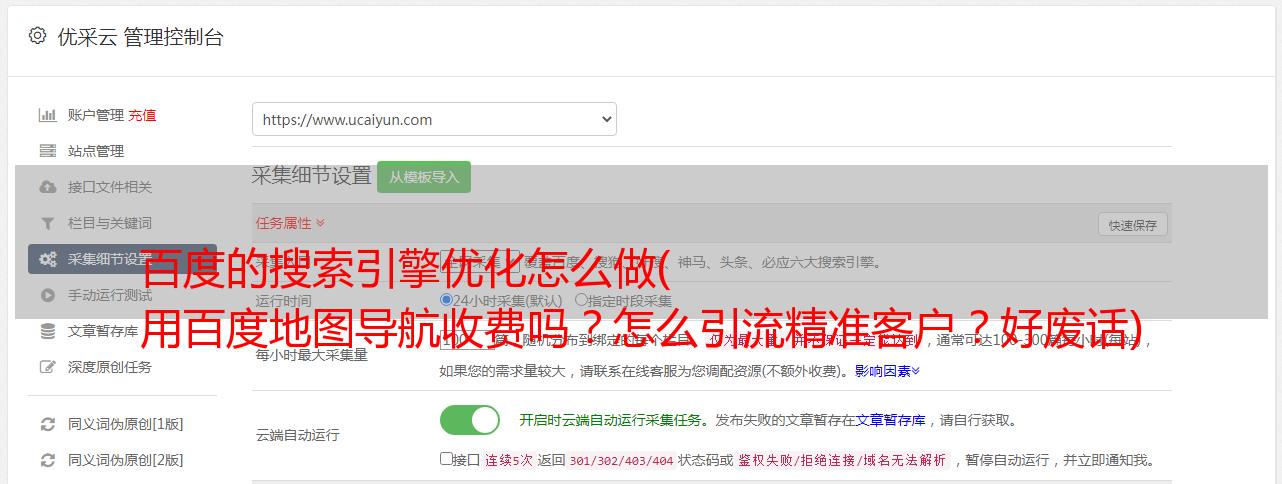Click the 云端自动运行 label

tap(297, 435)
